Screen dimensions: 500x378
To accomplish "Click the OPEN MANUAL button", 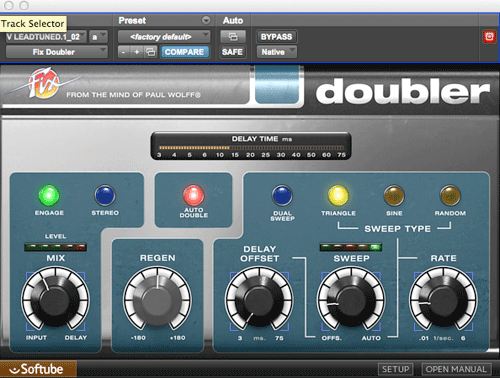I will point(456,369).
